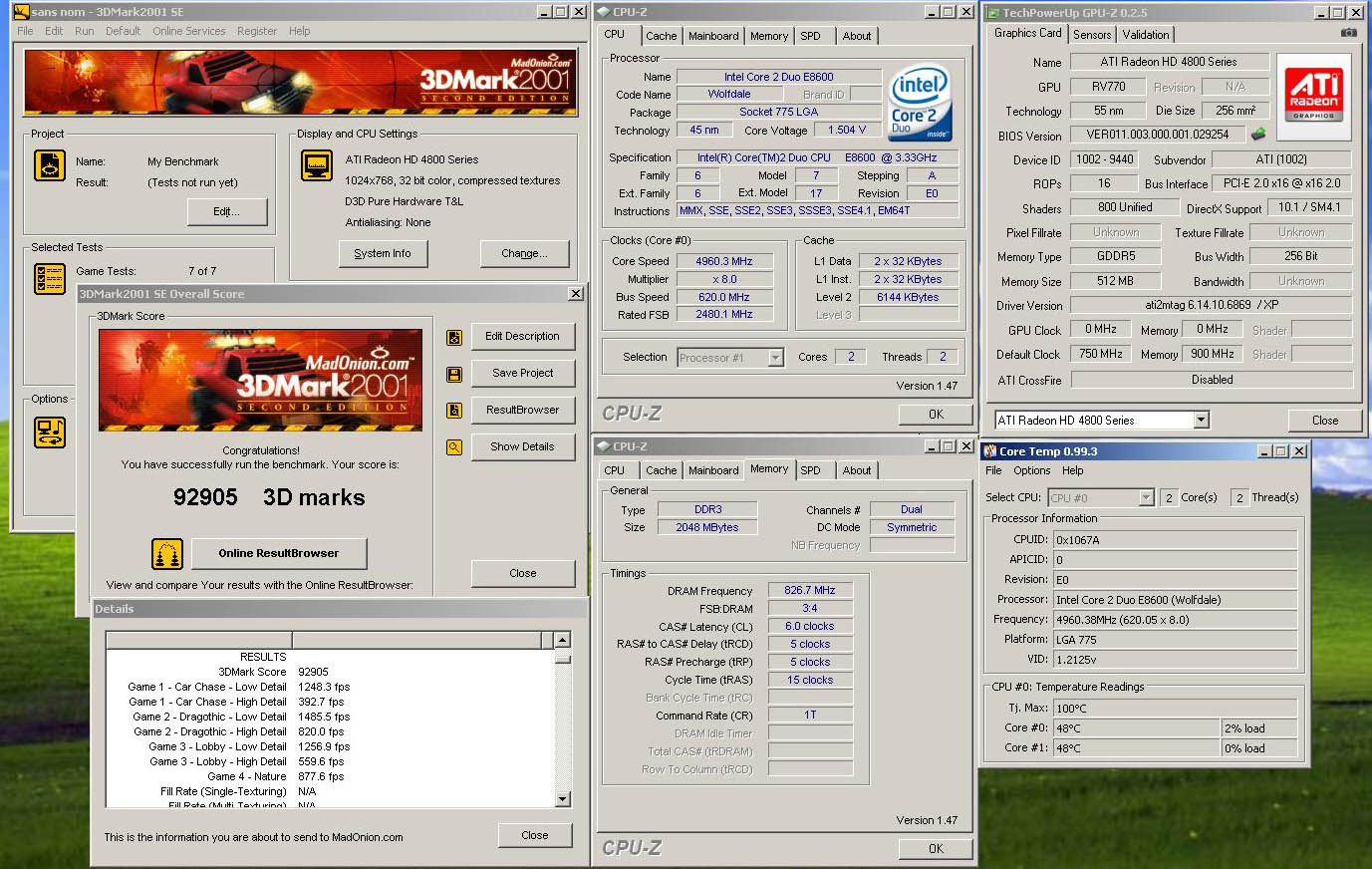Click the System Info button
The height and width of the screenshot is (869, 1372).
pyautogui.click(x=383, y=254)
